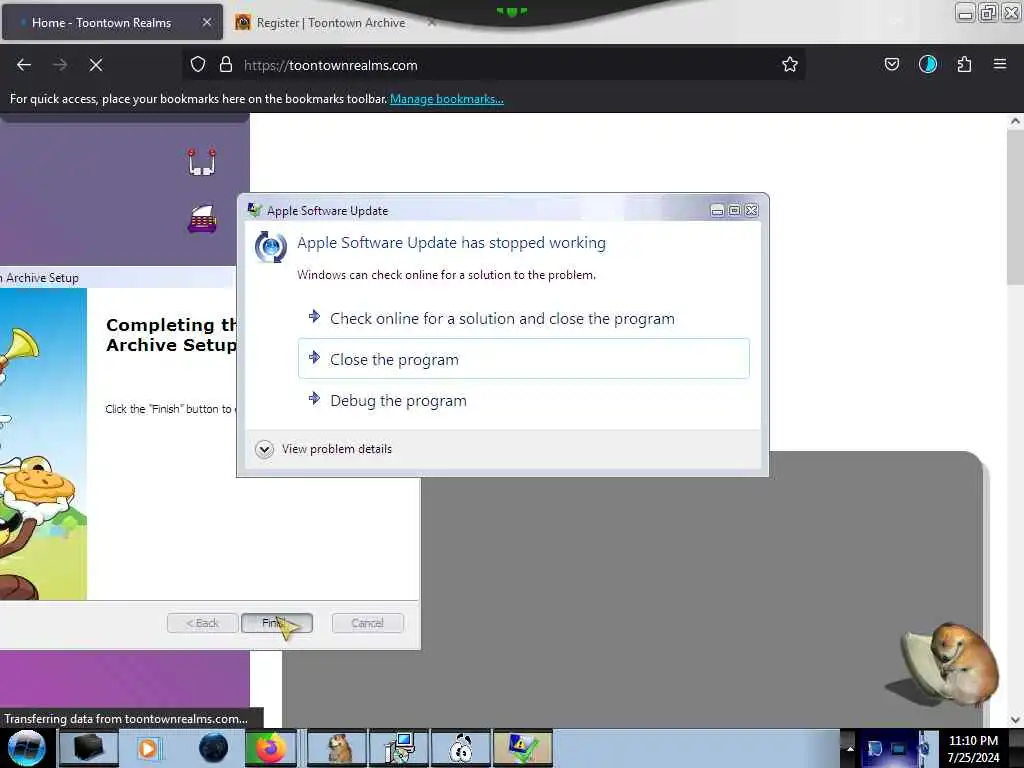Open the installer setup taskbar icon
Screen dimensions: 1024x768
(399, 748)
